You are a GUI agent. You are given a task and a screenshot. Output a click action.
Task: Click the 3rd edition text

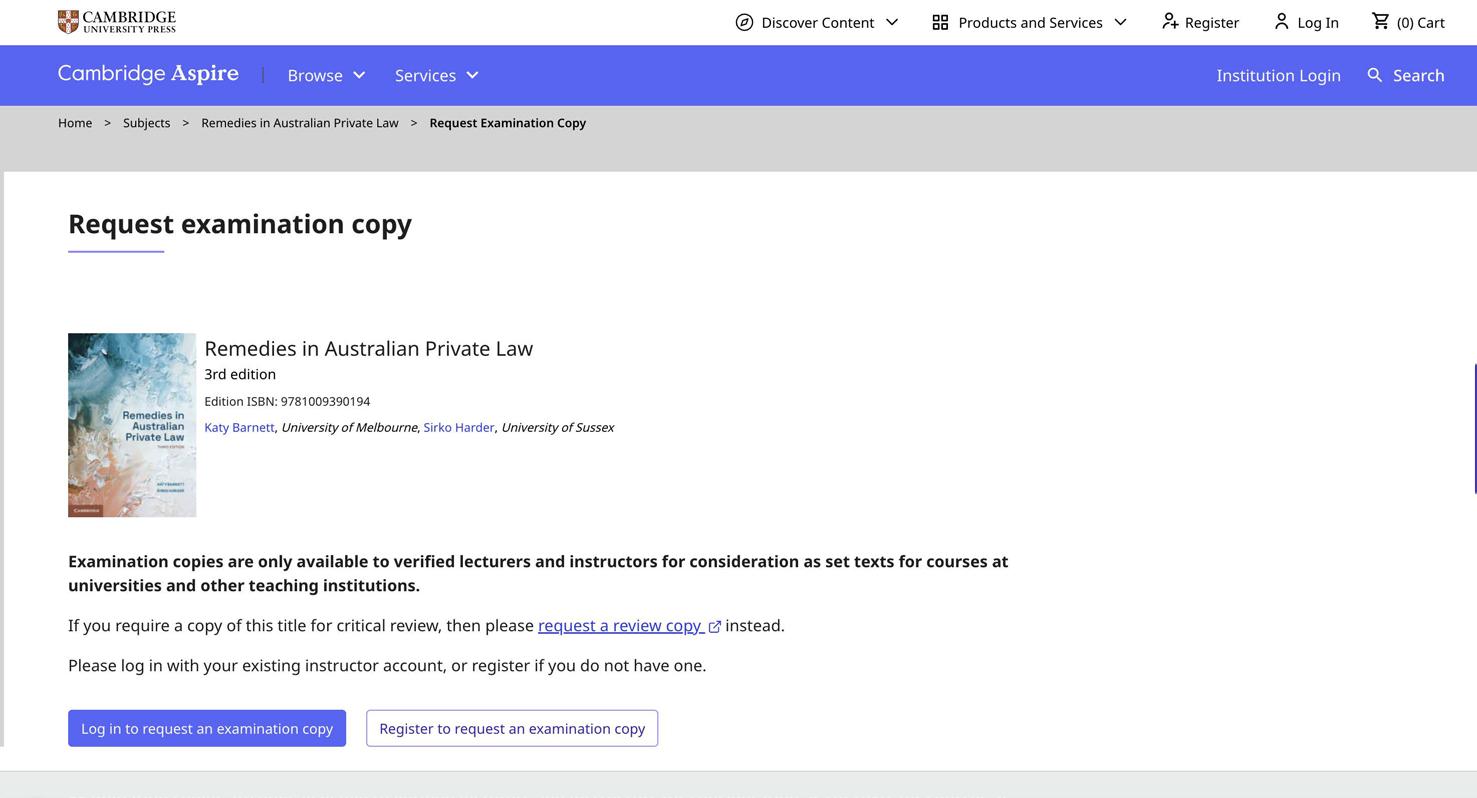(x=240, y=374)
